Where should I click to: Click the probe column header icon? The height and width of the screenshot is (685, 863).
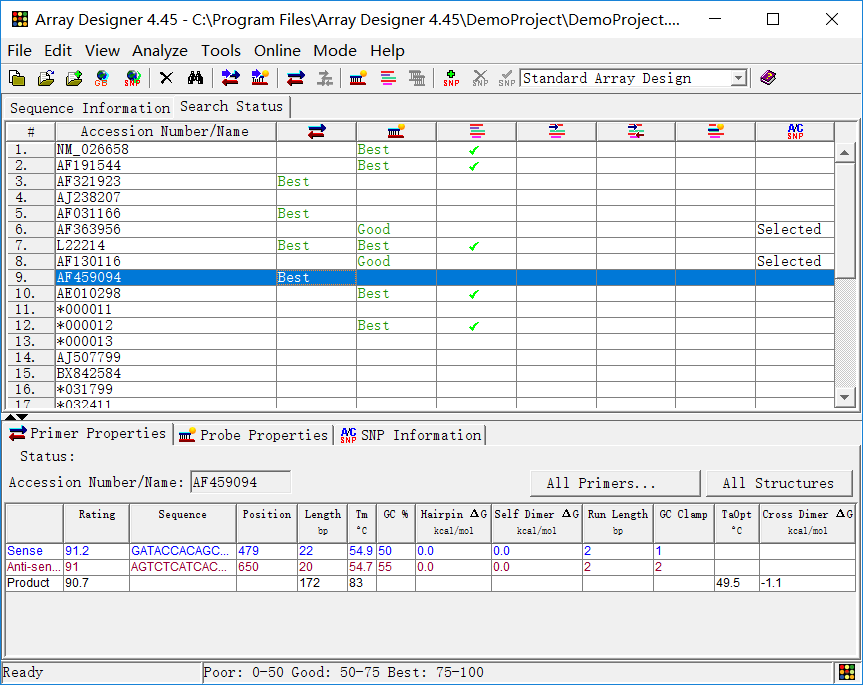point(396,131)
